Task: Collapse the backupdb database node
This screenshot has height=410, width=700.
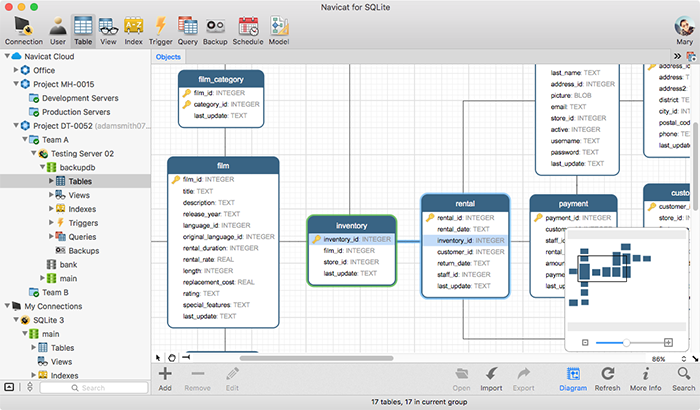Action: pyautogui.click(x=42, y=167)
